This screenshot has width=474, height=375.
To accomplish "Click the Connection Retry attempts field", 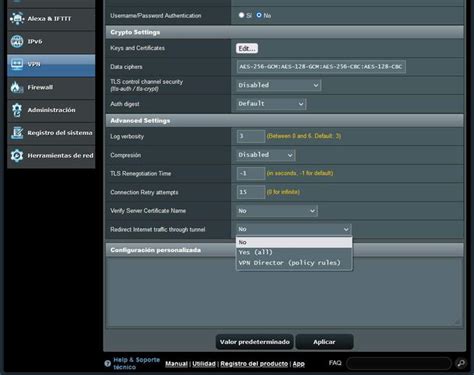I will point(251,192).
